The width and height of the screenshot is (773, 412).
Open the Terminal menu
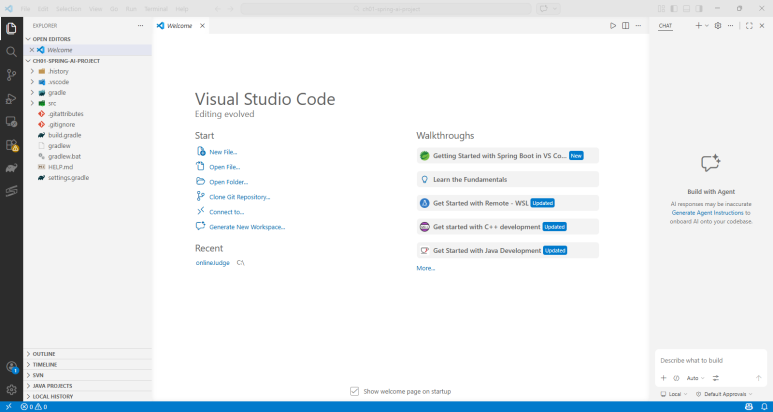[x=158, y=8]
